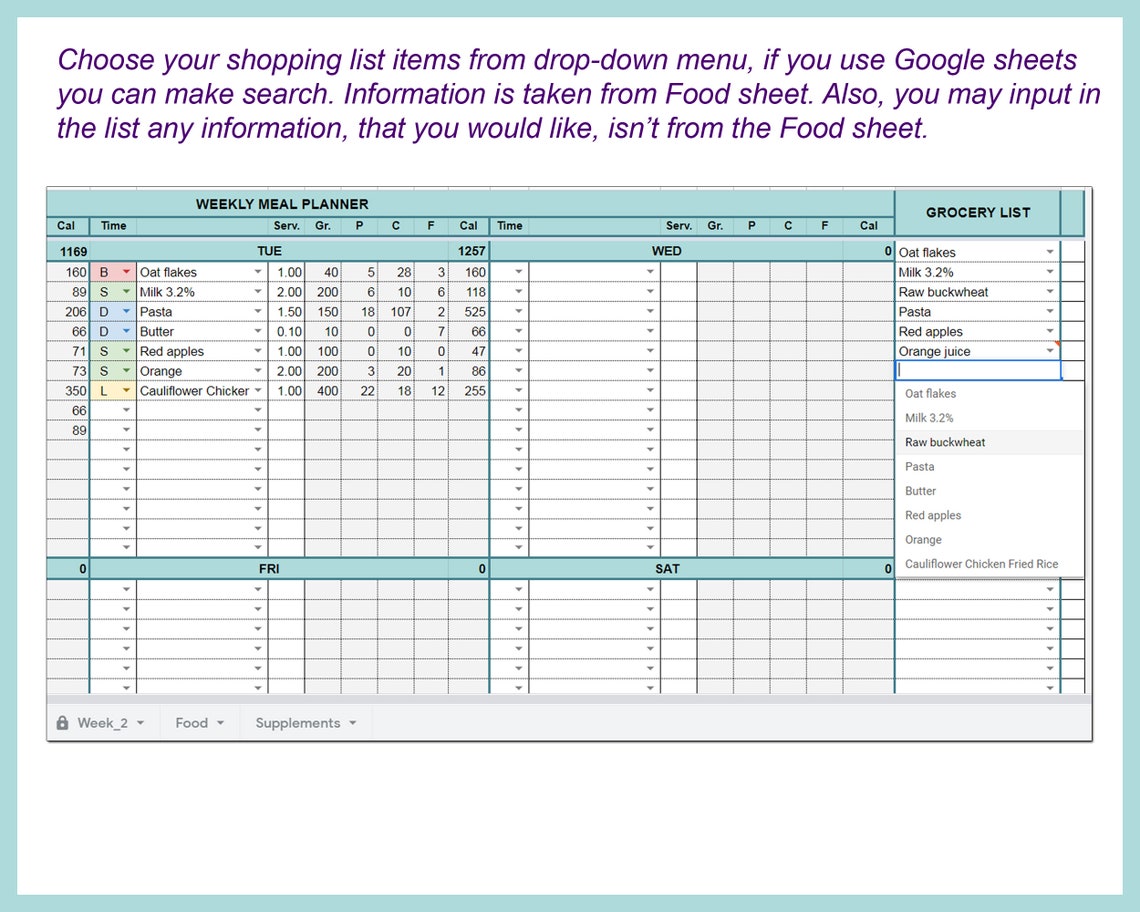
Task: Open dropdown for grocery item Orange juice
Action: [x=1050, y=351]
